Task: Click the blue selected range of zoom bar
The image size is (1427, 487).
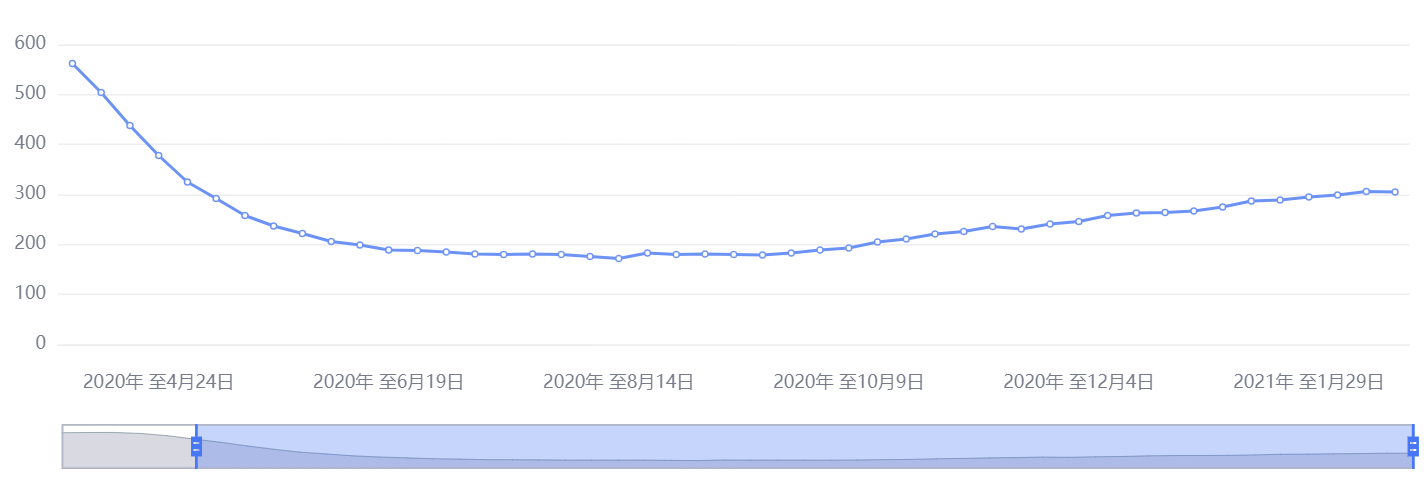Action: click(x=804, y=446)
